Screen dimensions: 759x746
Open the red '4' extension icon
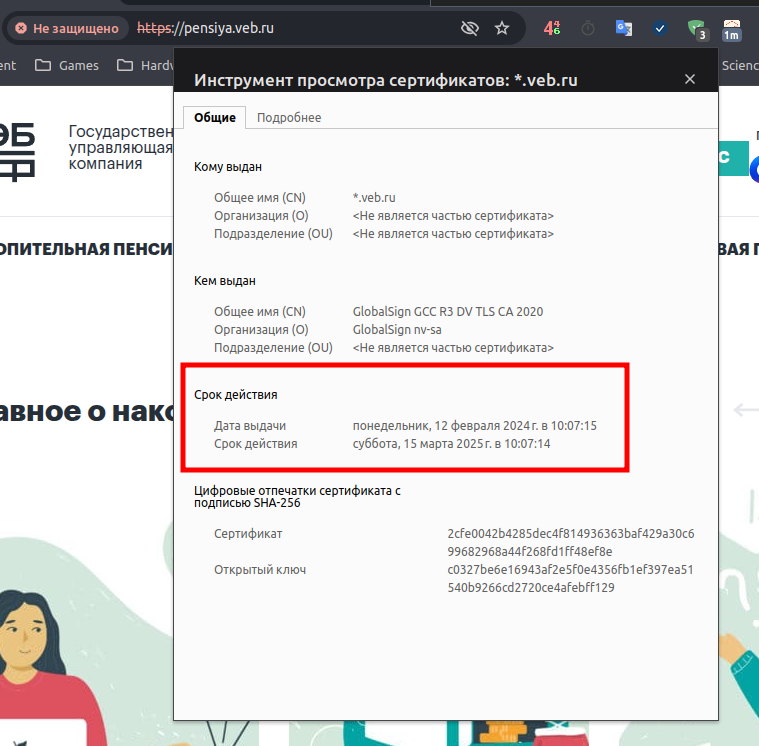coord(552,28)
